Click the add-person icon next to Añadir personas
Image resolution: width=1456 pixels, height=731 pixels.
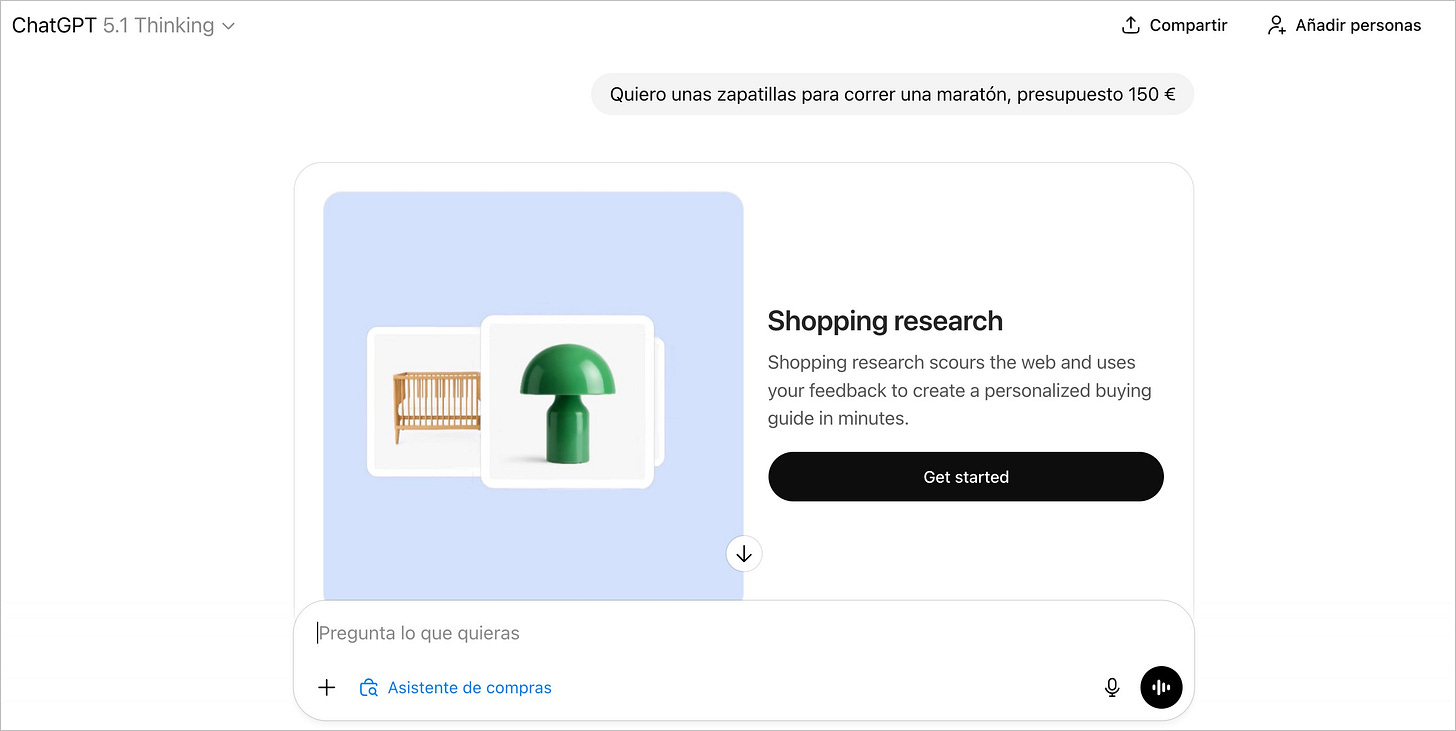click(1276, 24)
